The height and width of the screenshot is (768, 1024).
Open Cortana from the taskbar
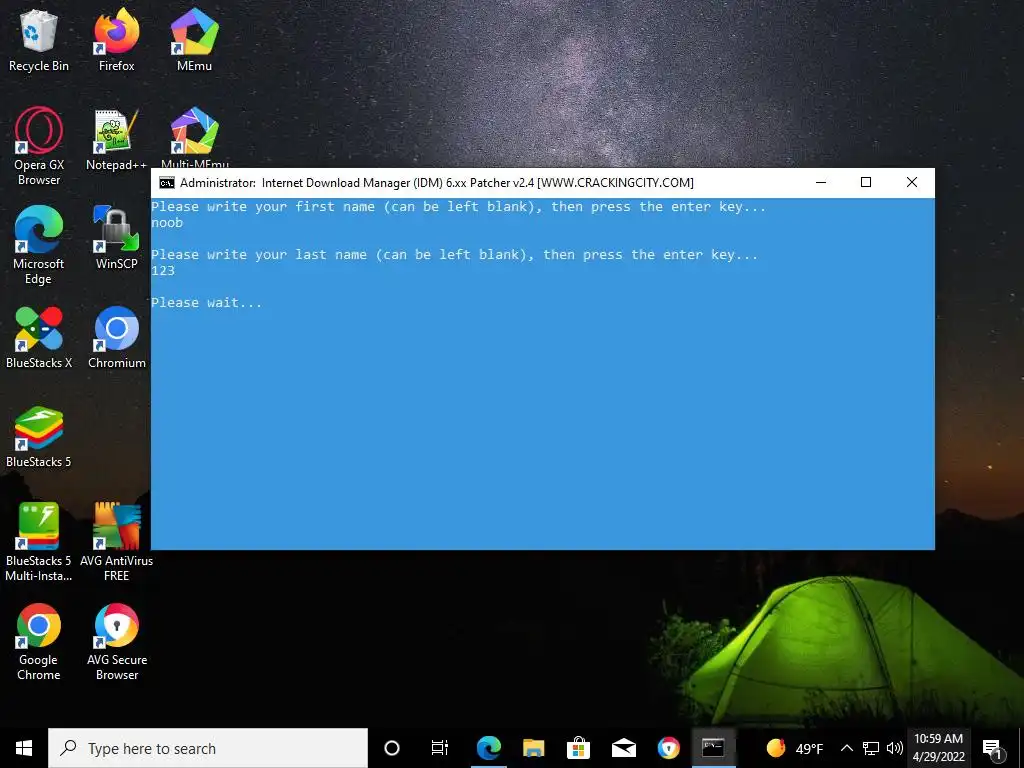pyautogui.click(x=392, y=748)
